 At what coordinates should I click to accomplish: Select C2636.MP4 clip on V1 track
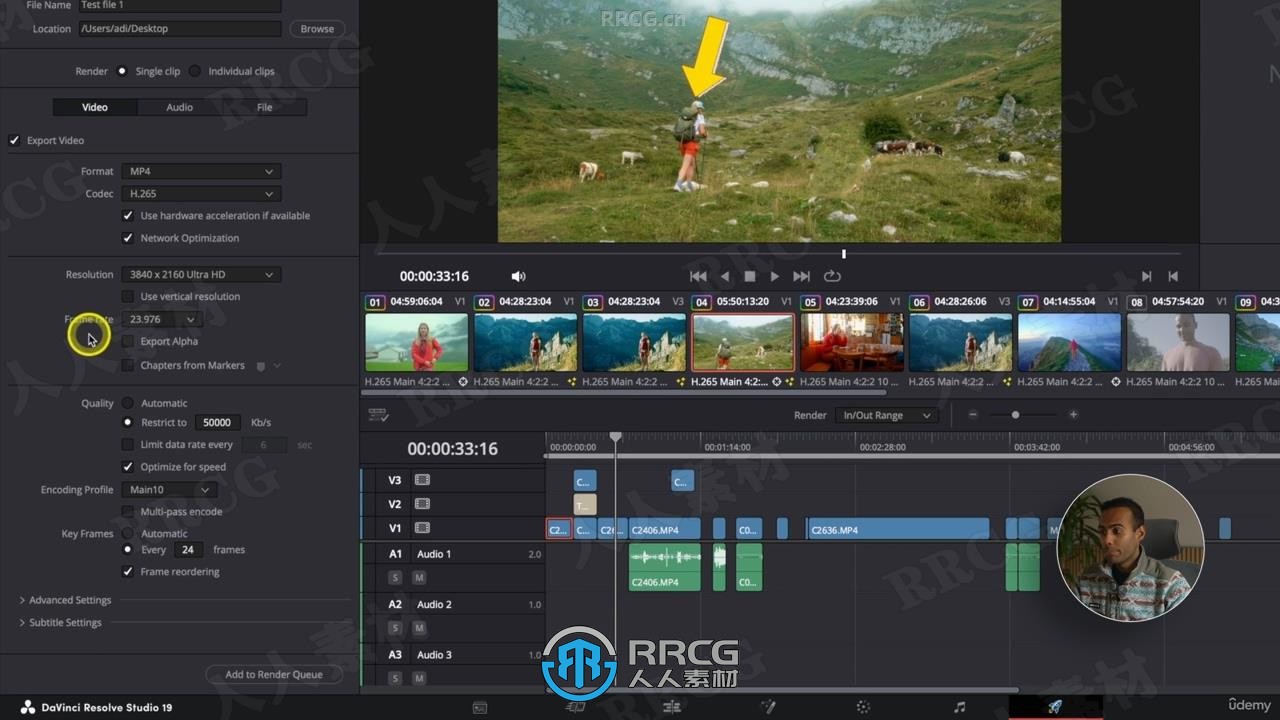click(x=898, y=529)
